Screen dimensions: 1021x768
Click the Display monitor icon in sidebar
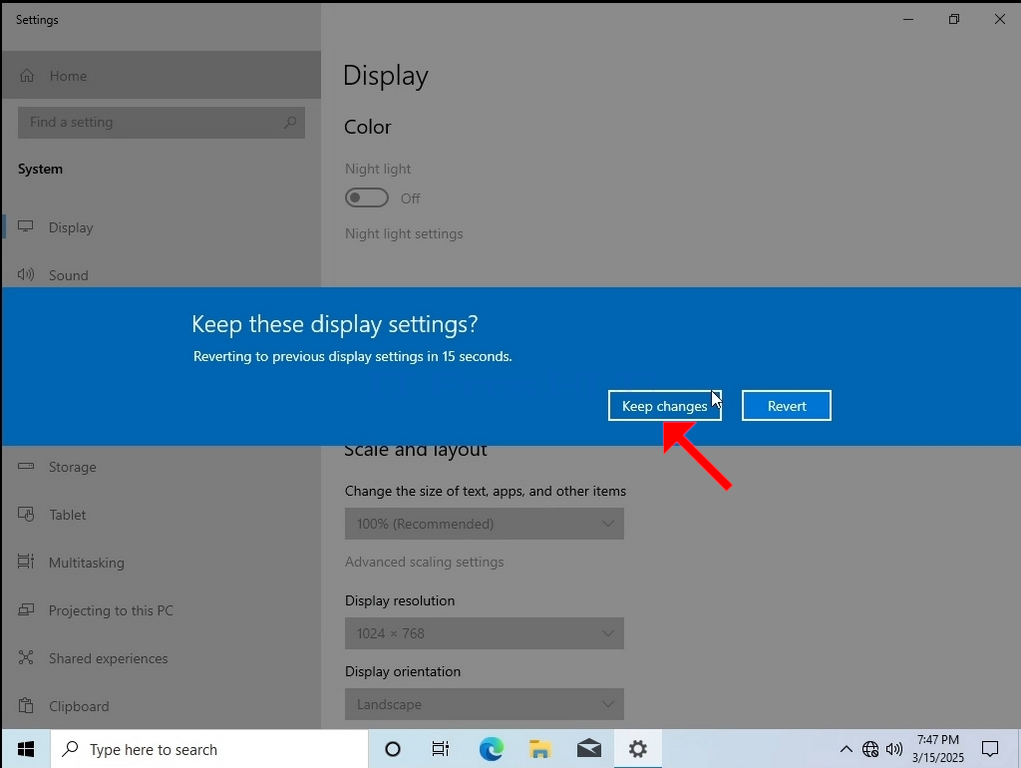tap(25, 227)
